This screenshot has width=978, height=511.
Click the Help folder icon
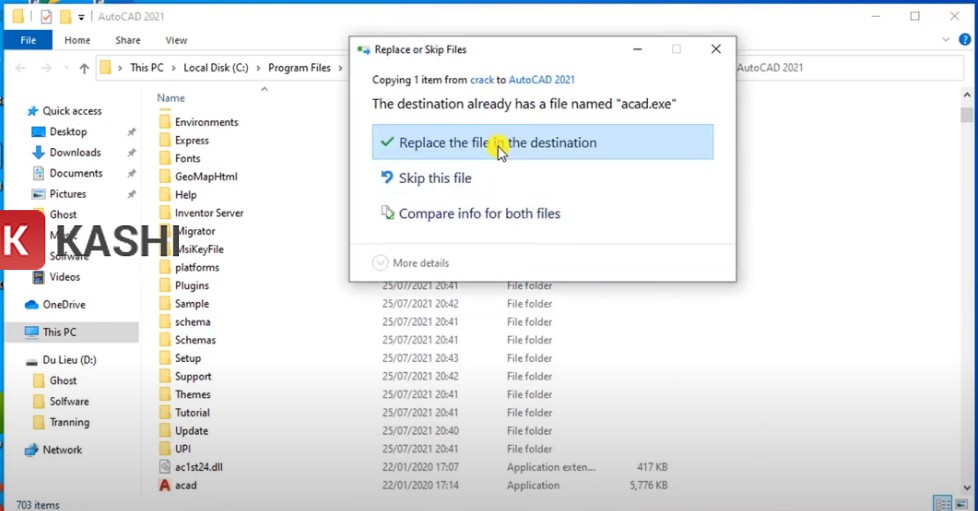(x=165, y=194)
